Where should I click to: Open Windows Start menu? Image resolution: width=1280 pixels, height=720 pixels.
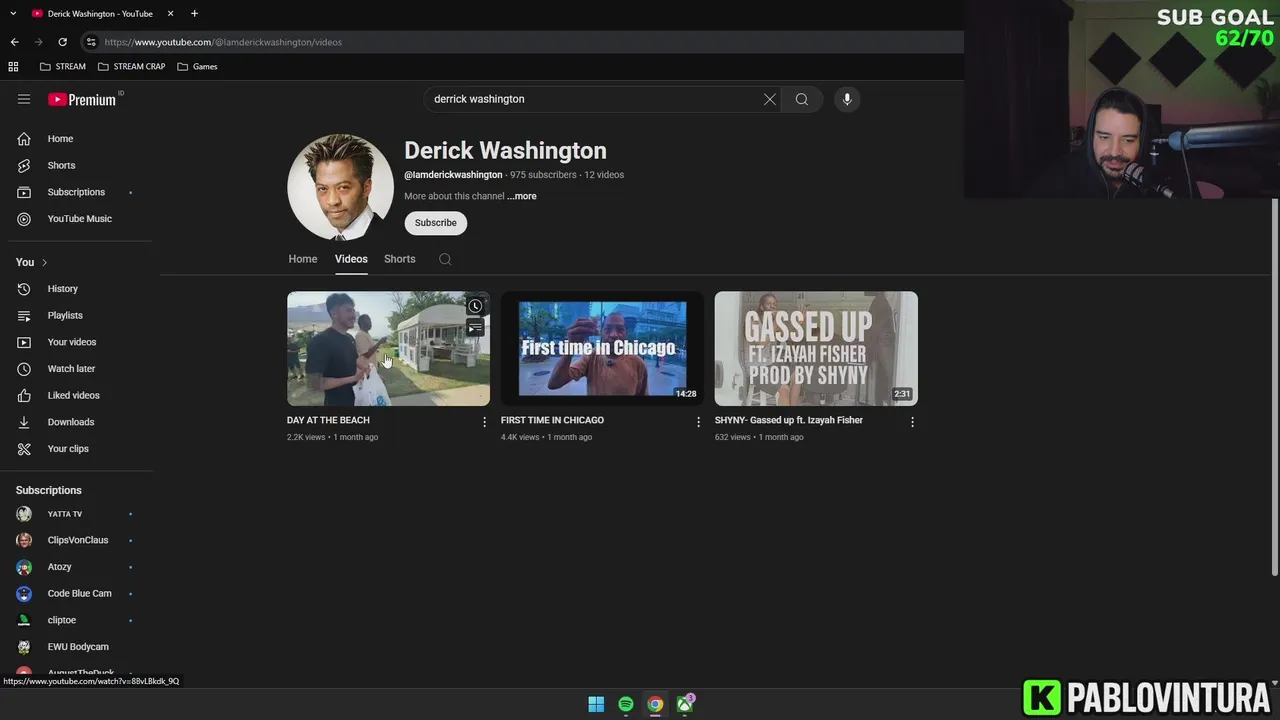(596, 704)
